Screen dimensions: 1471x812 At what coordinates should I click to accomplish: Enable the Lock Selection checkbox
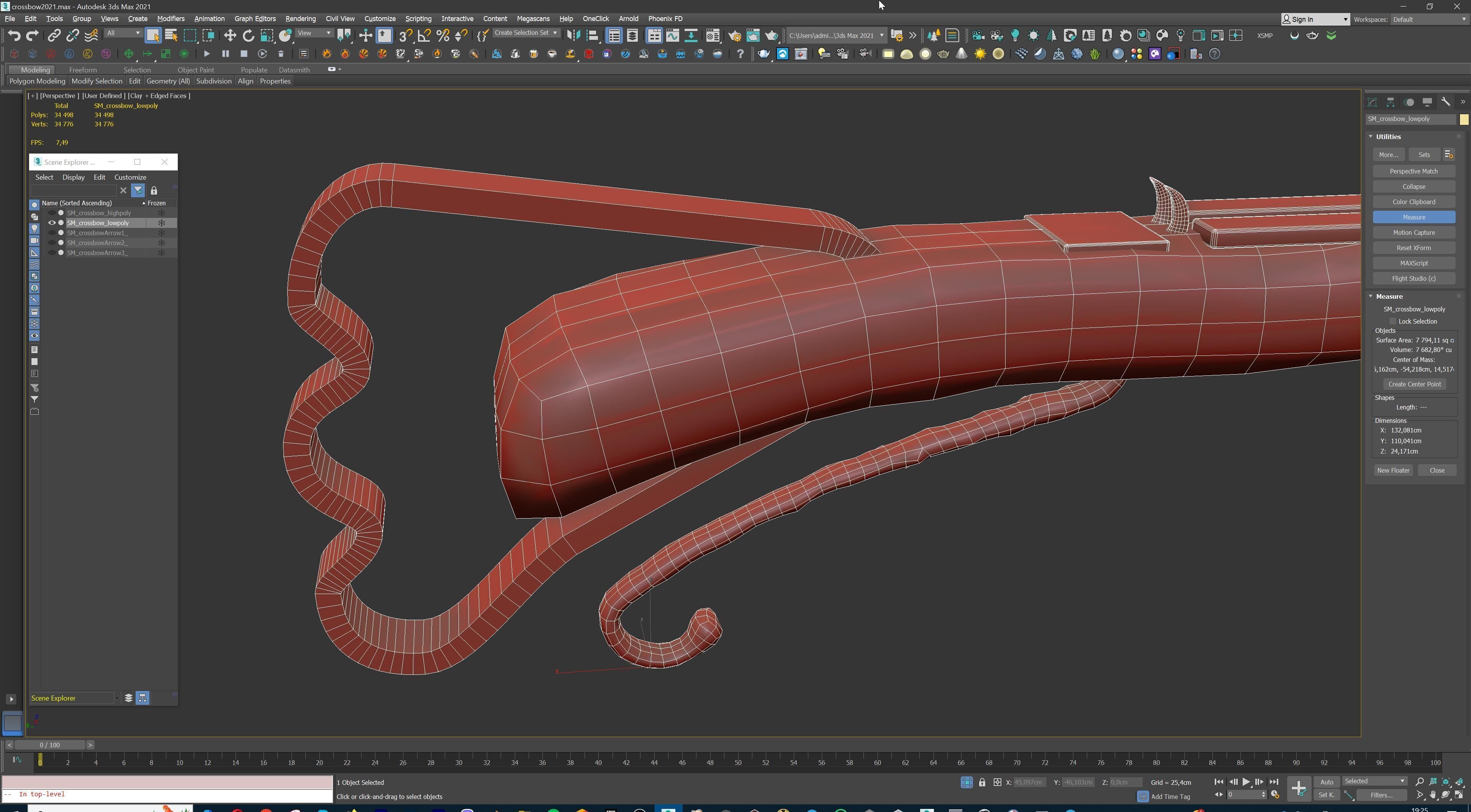[1393, 321]
